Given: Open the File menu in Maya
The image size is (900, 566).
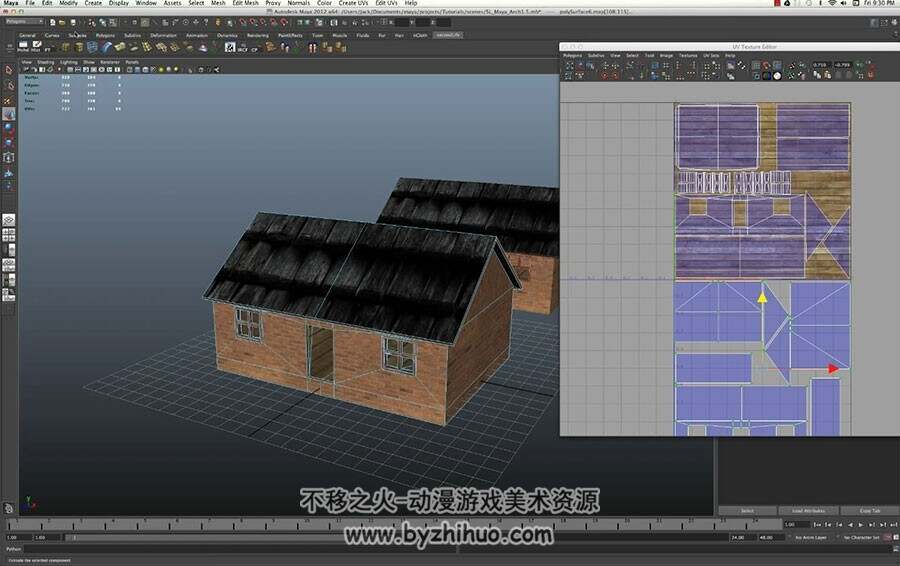Looking at the screenshot, I should [30, 3].
